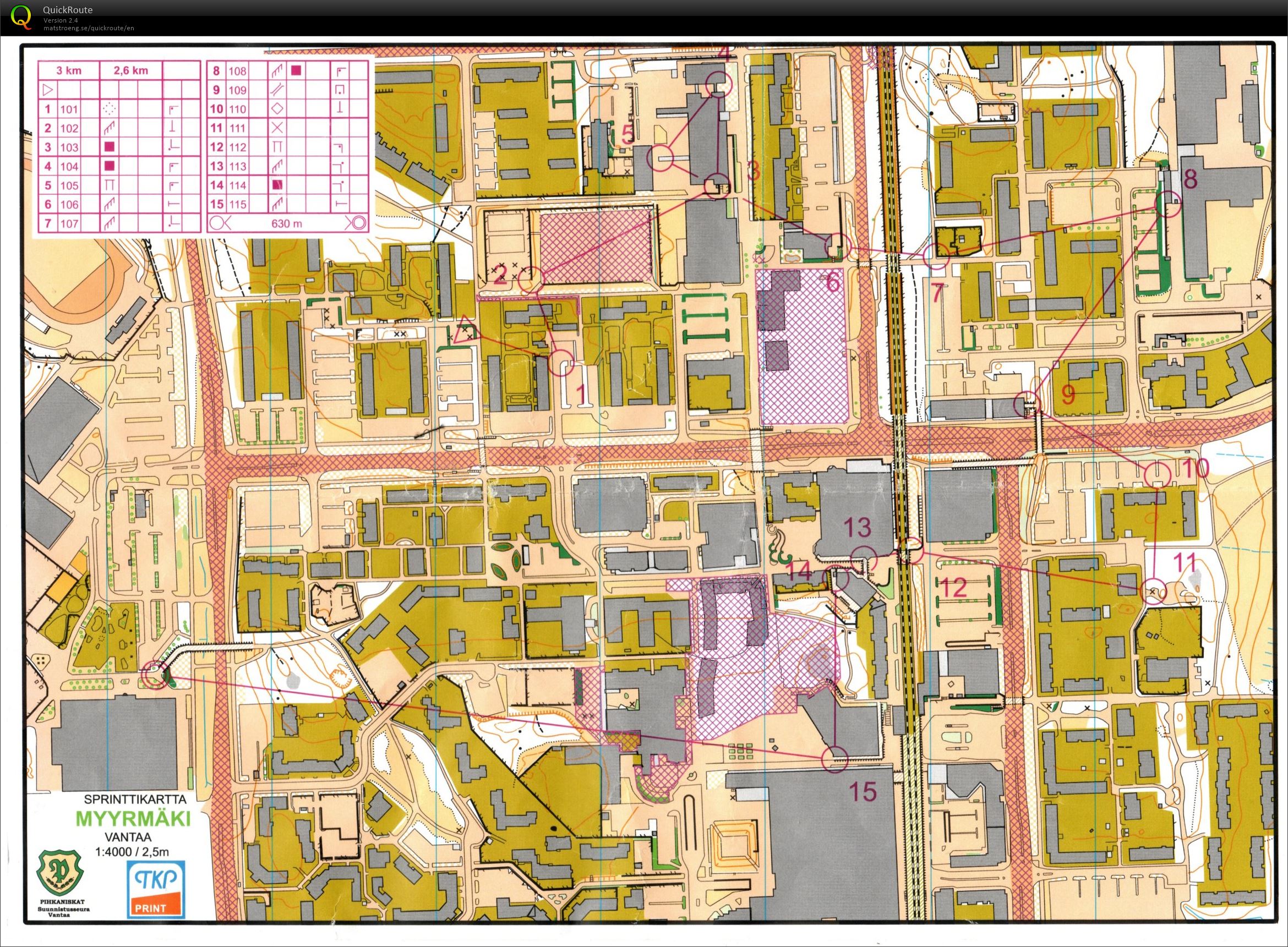The height and width of the screenshot is (947, 1288).
Task: Select control circle 1 on the map
Action: [x=561, y=362]
